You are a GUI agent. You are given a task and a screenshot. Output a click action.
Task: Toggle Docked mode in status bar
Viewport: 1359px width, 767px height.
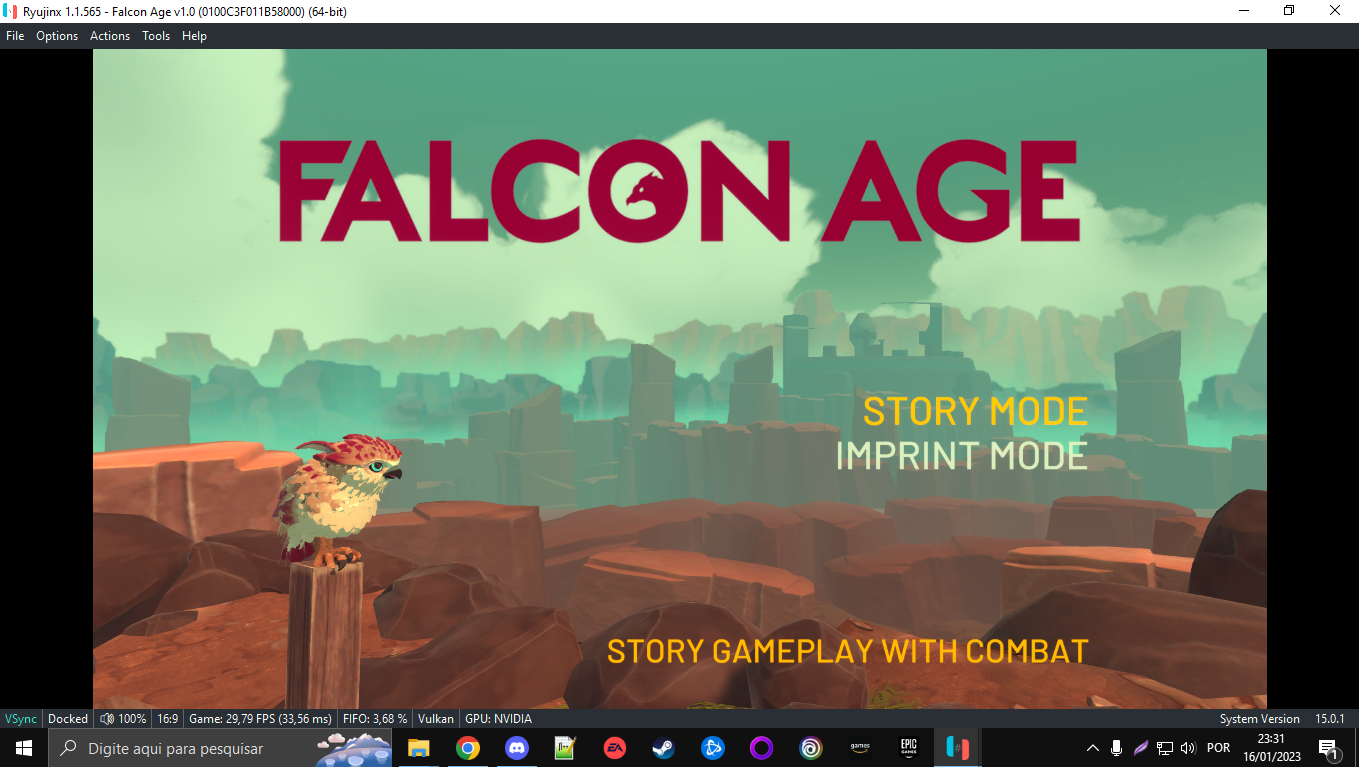tap(68, 719)
